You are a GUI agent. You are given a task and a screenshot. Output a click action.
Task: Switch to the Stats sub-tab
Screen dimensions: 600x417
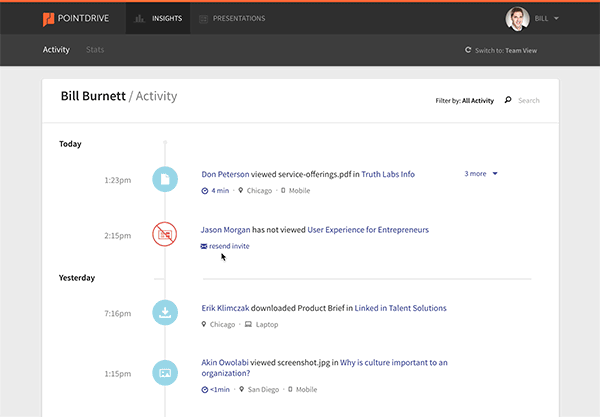pos(95,49)
